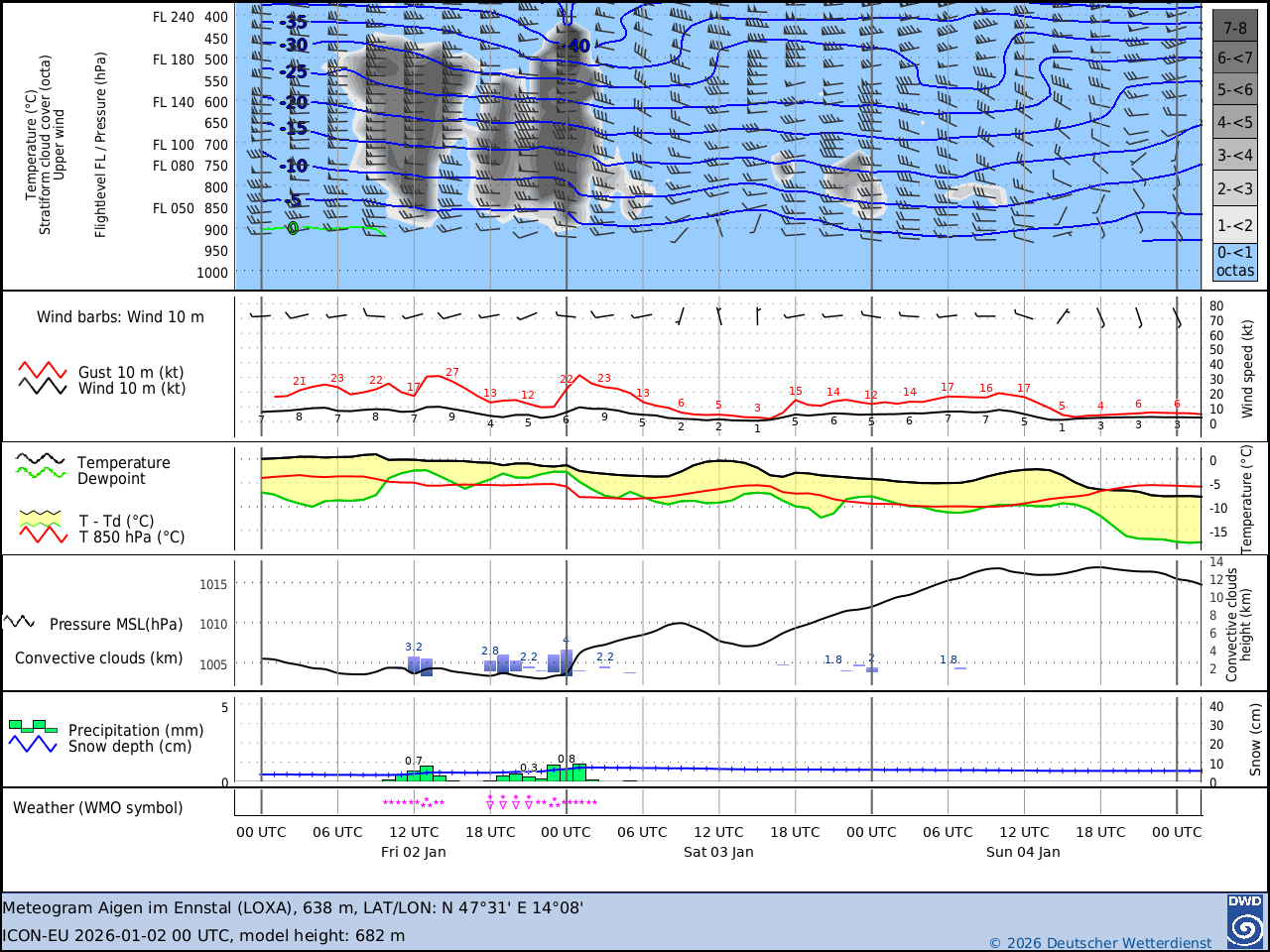Click the Pressure MSL legend line icon
Image resolution: width=1270 pixels, height=952 pixels.
click(19, 622)
